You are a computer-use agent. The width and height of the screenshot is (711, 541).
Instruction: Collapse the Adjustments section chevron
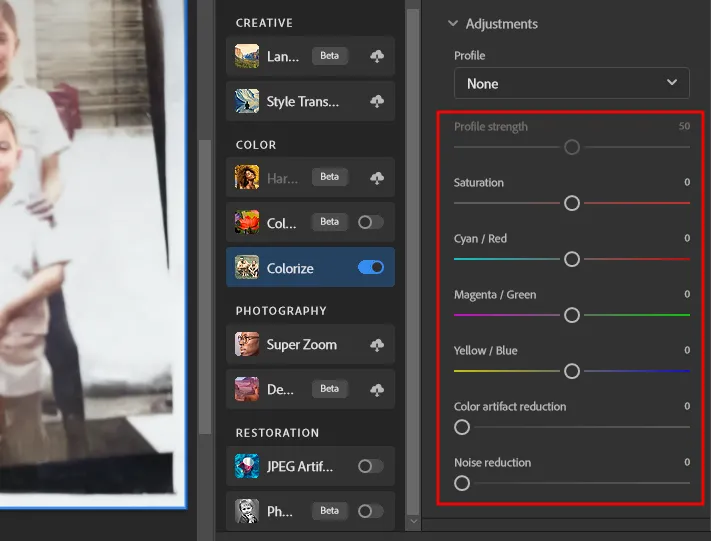point(453,23)
